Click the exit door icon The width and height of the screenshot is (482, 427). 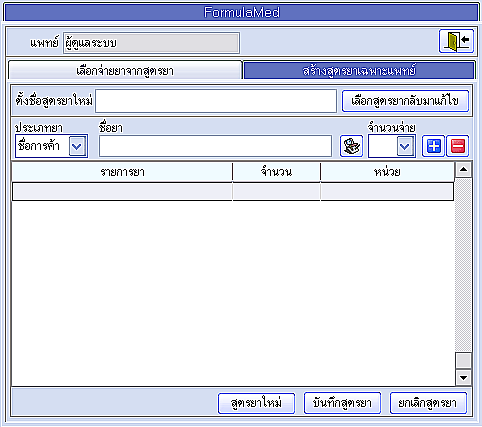coord(456,41)
